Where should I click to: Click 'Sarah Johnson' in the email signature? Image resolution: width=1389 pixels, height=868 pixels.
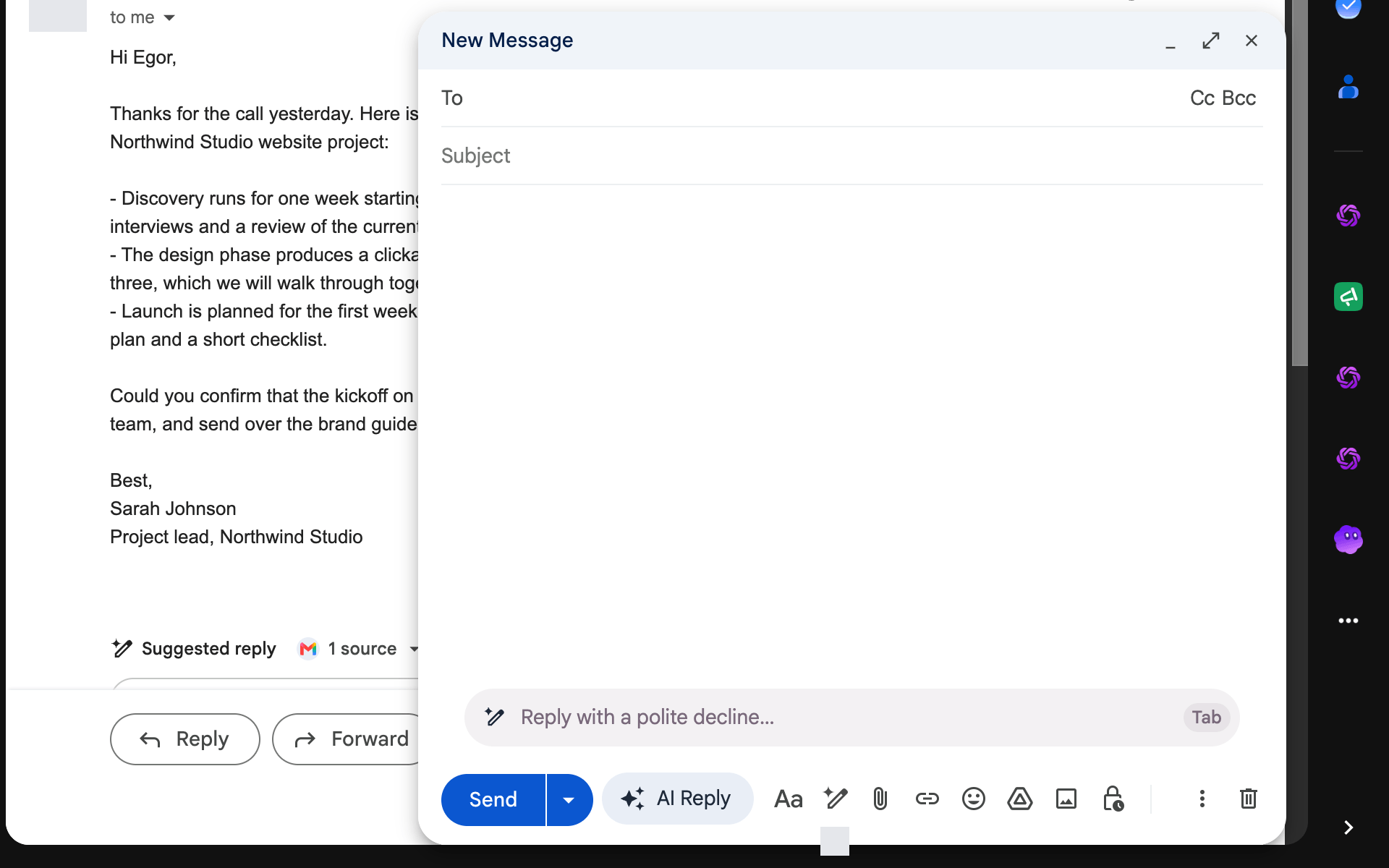point(173,509)
